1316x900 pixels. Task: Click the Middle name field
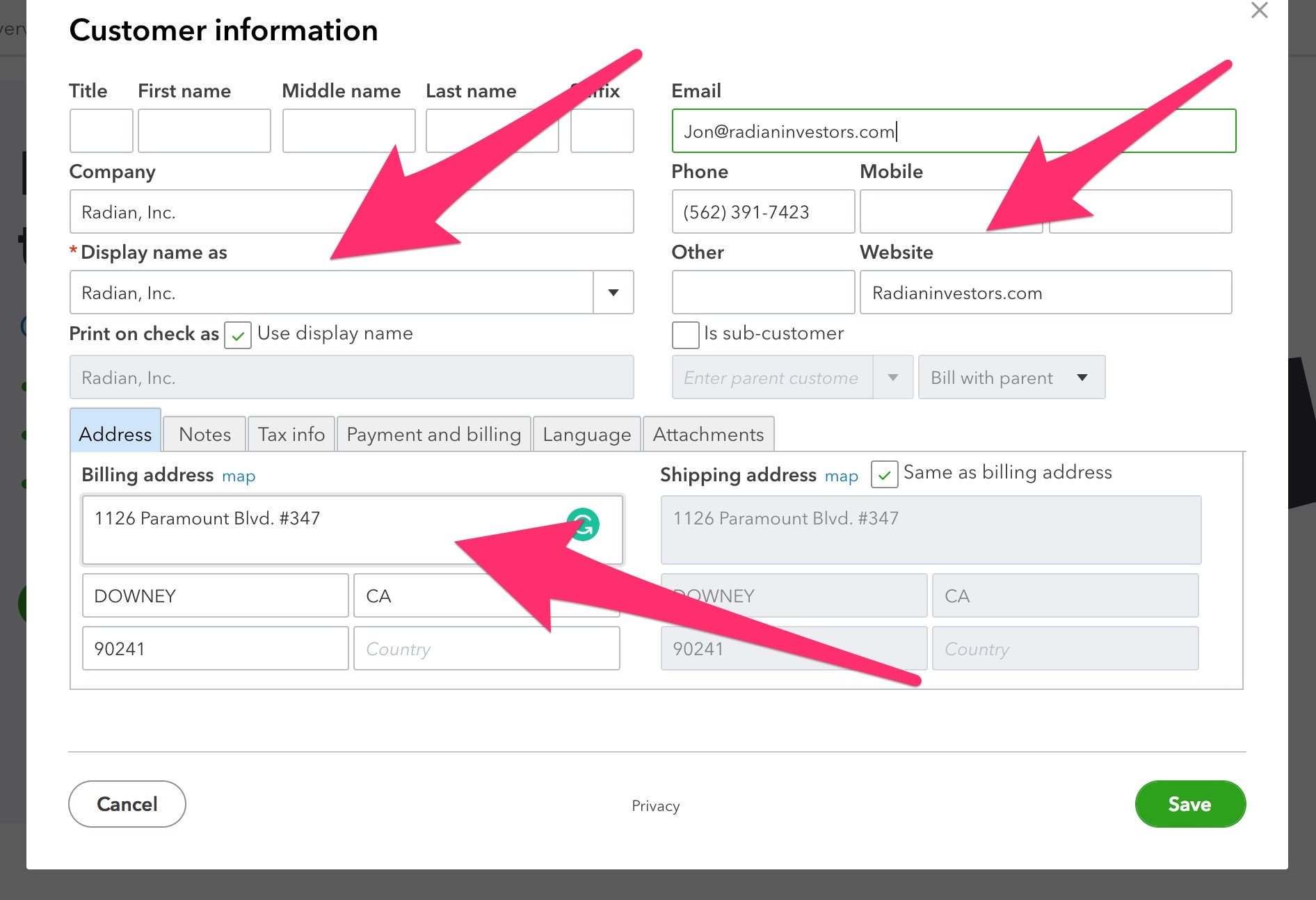348,131
